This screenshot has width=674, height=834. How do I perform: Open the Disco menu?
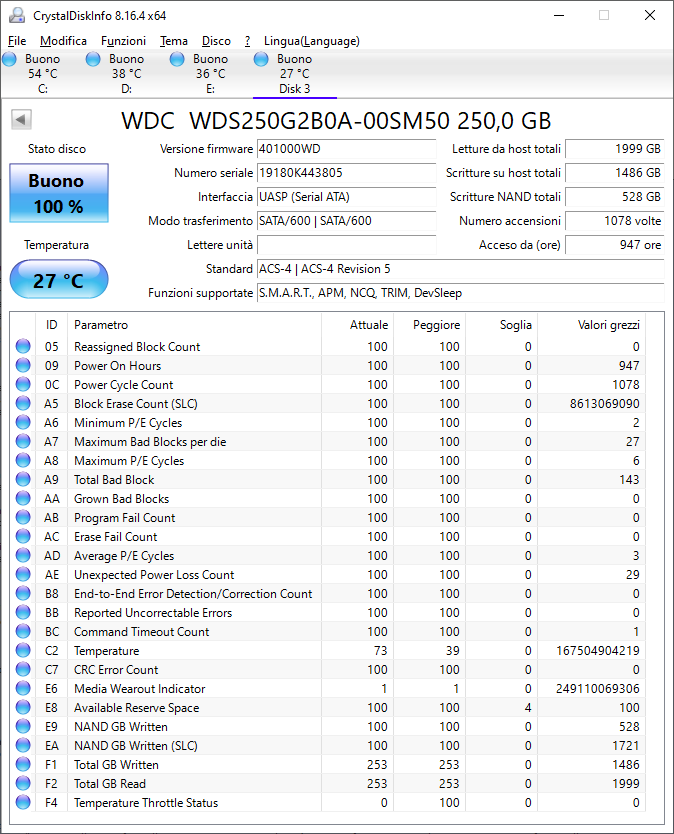(x=216, y=41)
